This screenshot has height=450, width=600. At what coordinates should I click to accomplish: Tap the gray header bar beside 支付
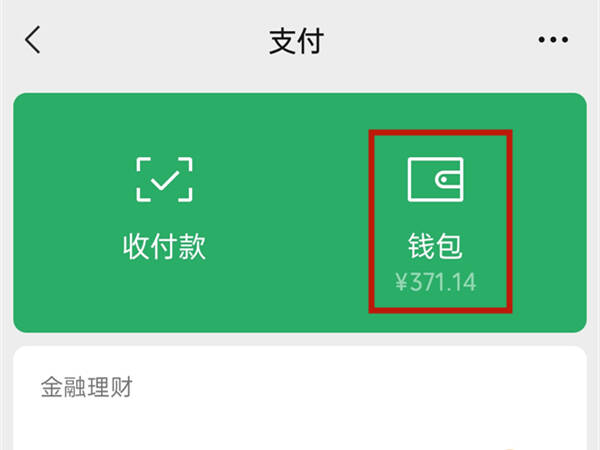[x=421, y=40]
